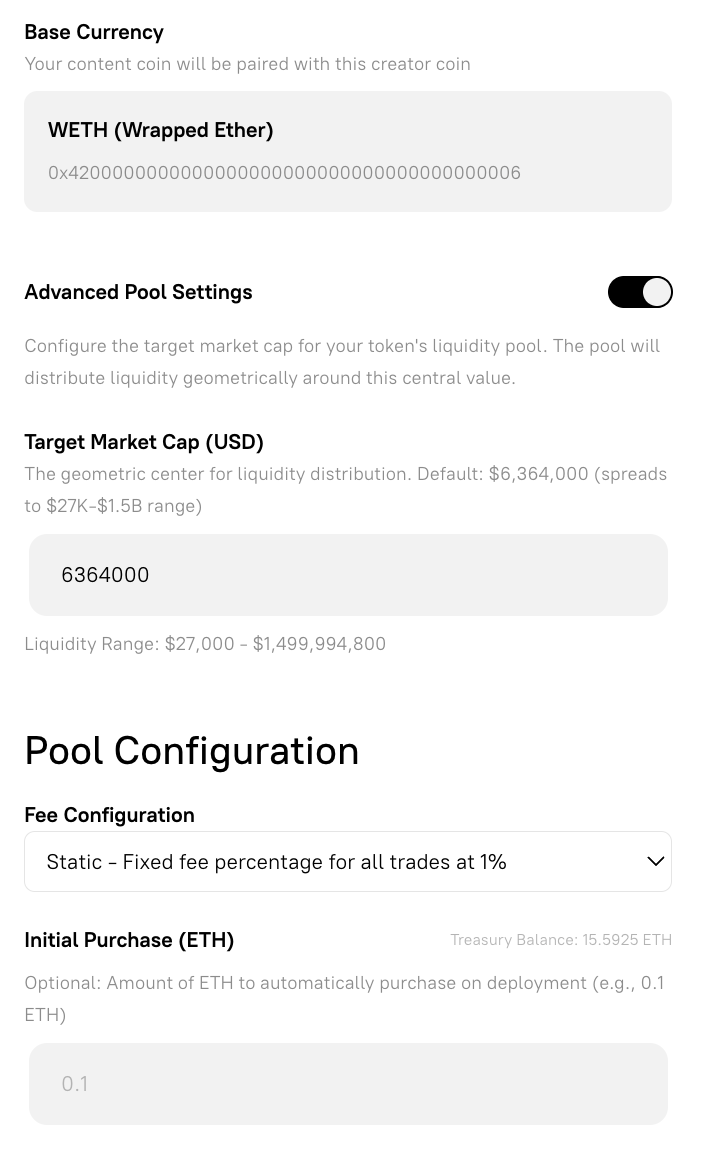Click the Base Currency heading
This screenshot has height=1158, width=702.
click(x=94, y=32)
